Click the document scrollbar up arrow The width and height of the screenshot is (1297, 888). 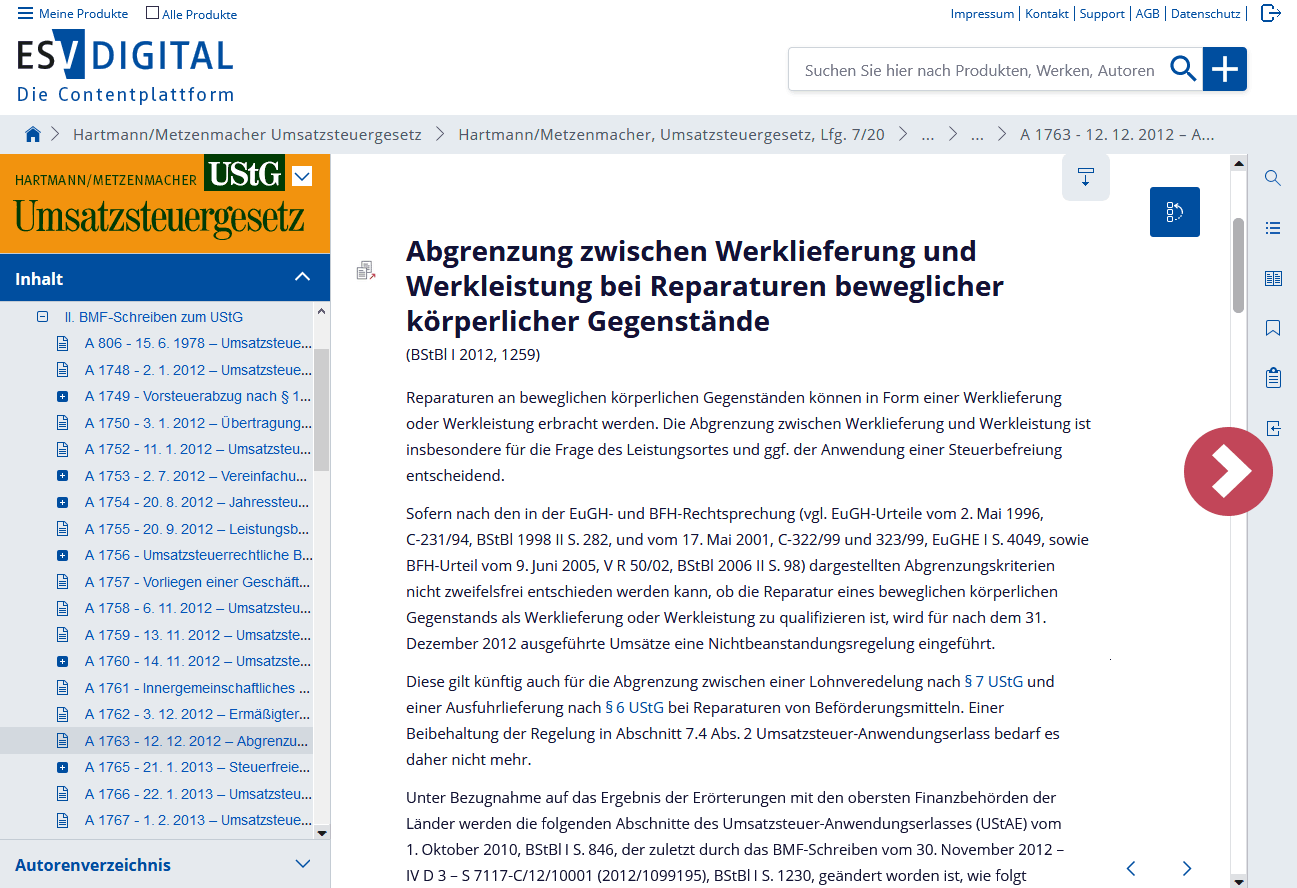point(1239,163)
